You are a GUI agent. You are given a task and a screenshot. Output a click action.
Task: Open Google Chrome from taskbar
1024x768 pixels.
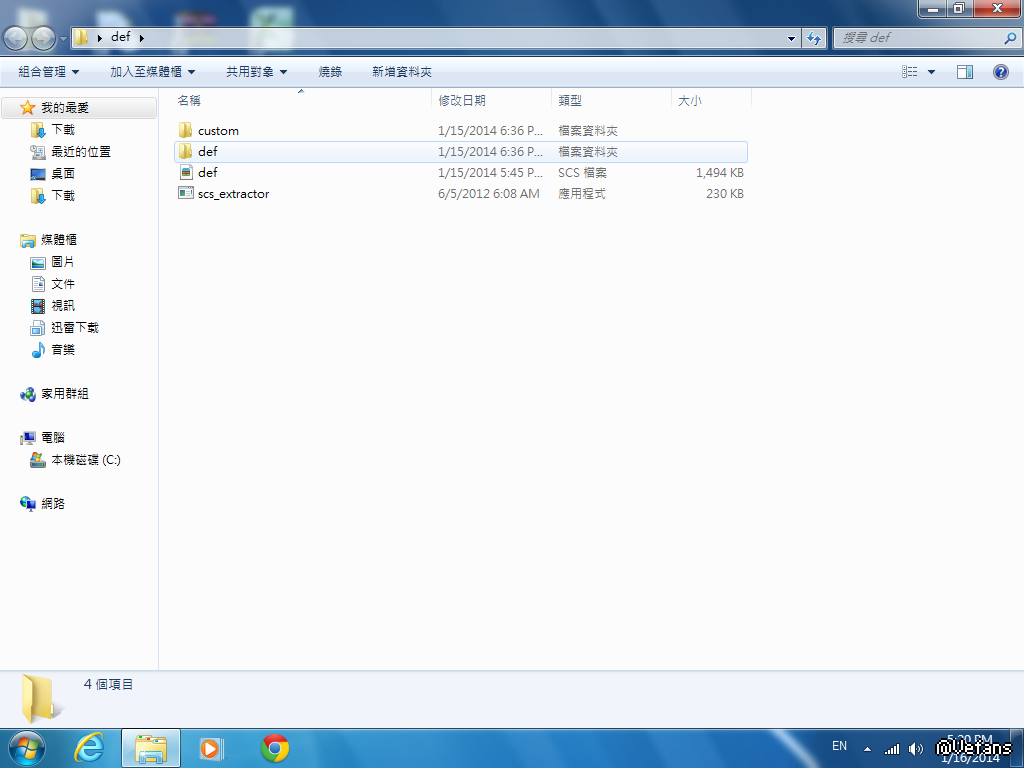click(275, 748)
